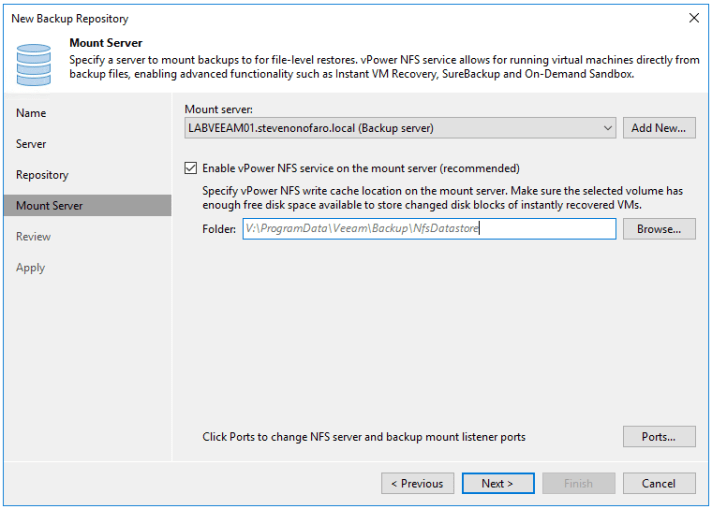The height and width of the screenshot is (509, 712).
Task: Go to the Apply step
Action: coord(30,268)
